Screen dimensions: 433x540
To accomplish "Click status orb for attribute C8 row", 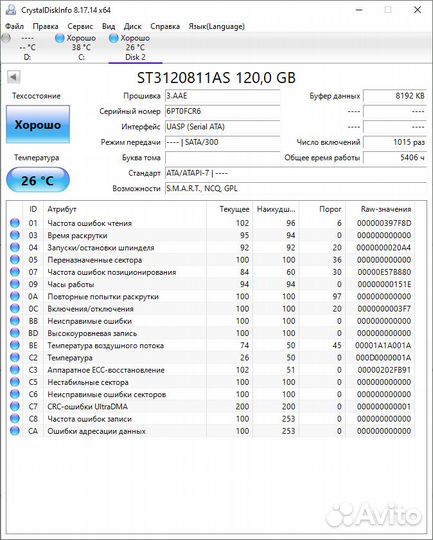I will click(x=15, y=418).
